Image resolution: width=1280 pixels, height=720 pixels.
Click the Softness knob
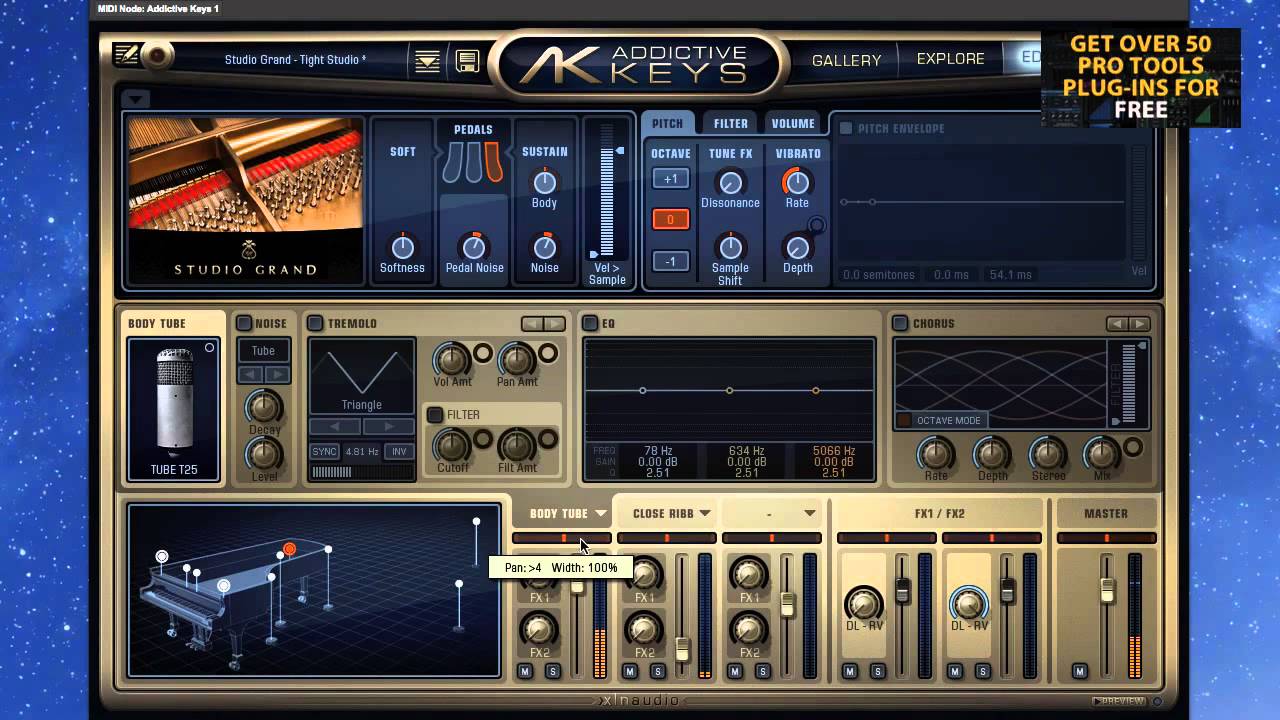pyautogui.click(x=402, y=246)
